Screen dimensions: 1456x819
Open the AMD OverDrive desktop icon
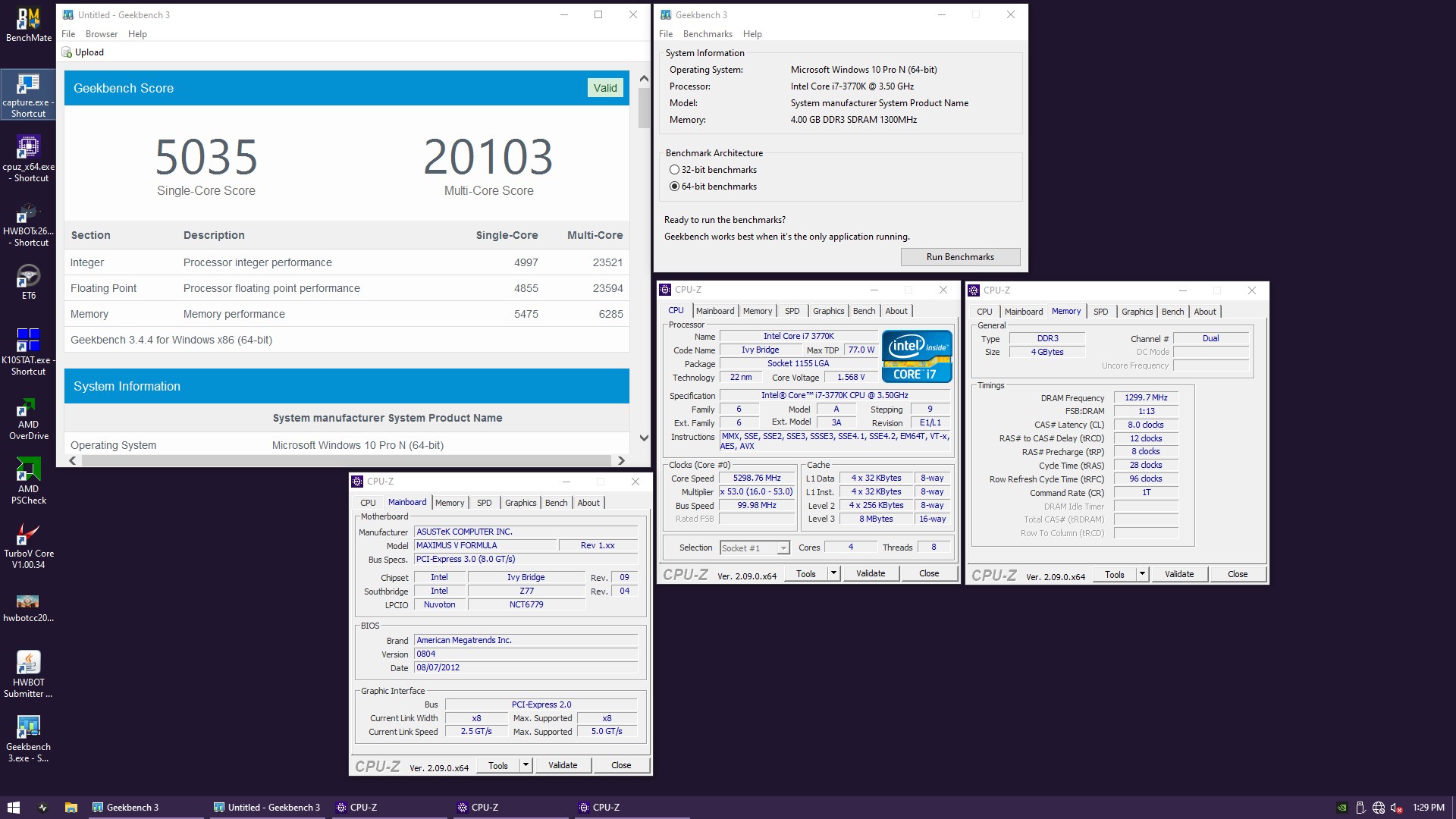[29, 418]
